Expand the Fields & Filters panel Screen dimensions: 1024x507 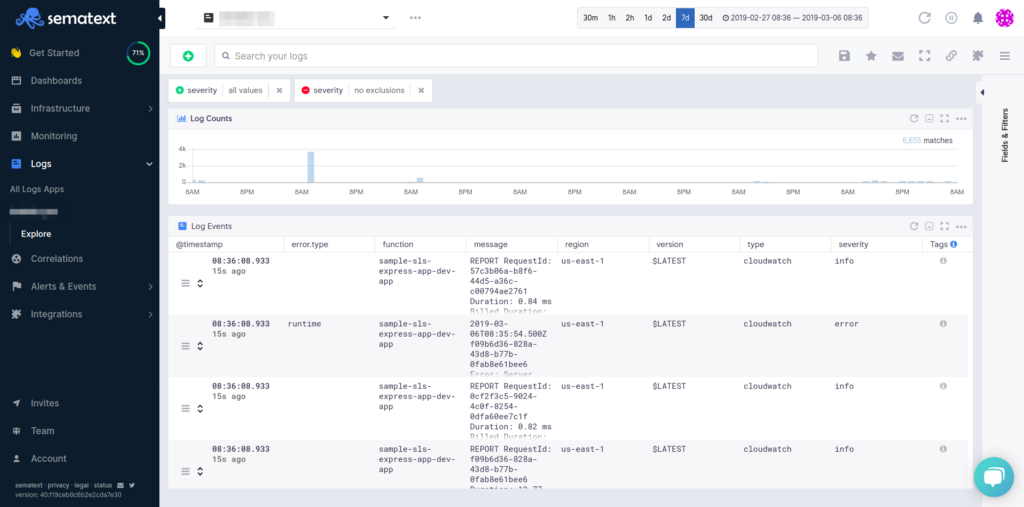tap(982, 93)
